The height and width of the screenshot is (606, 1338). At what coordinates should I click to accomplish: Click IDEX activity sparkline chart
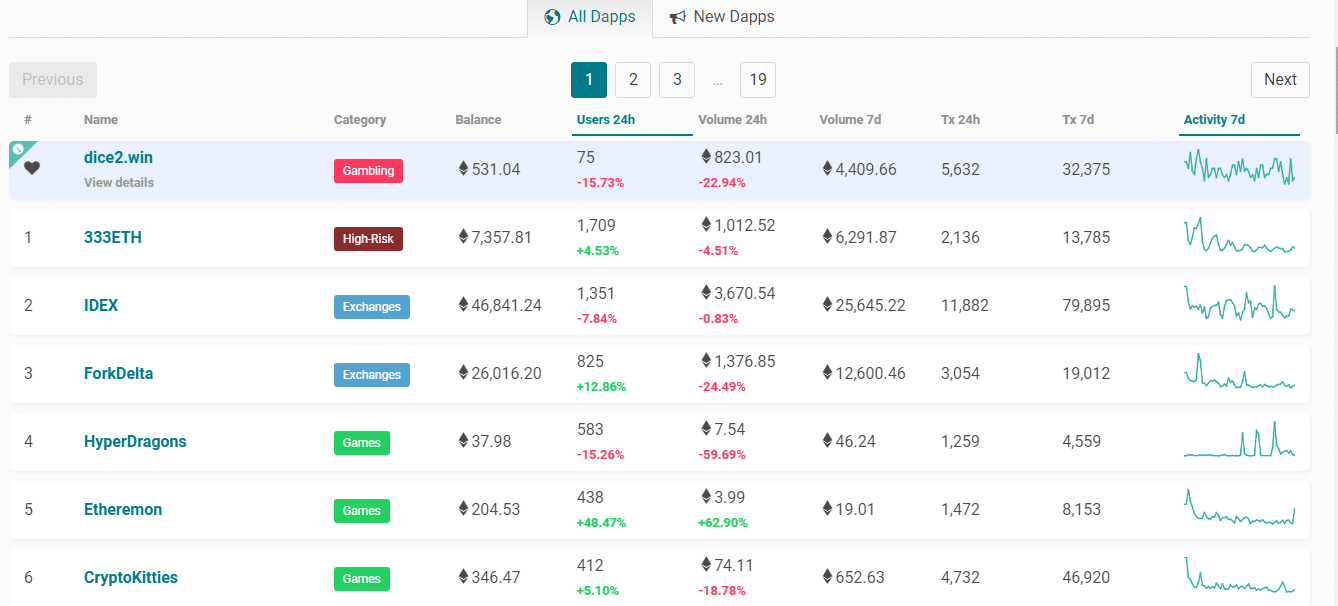pos(1240,303)
